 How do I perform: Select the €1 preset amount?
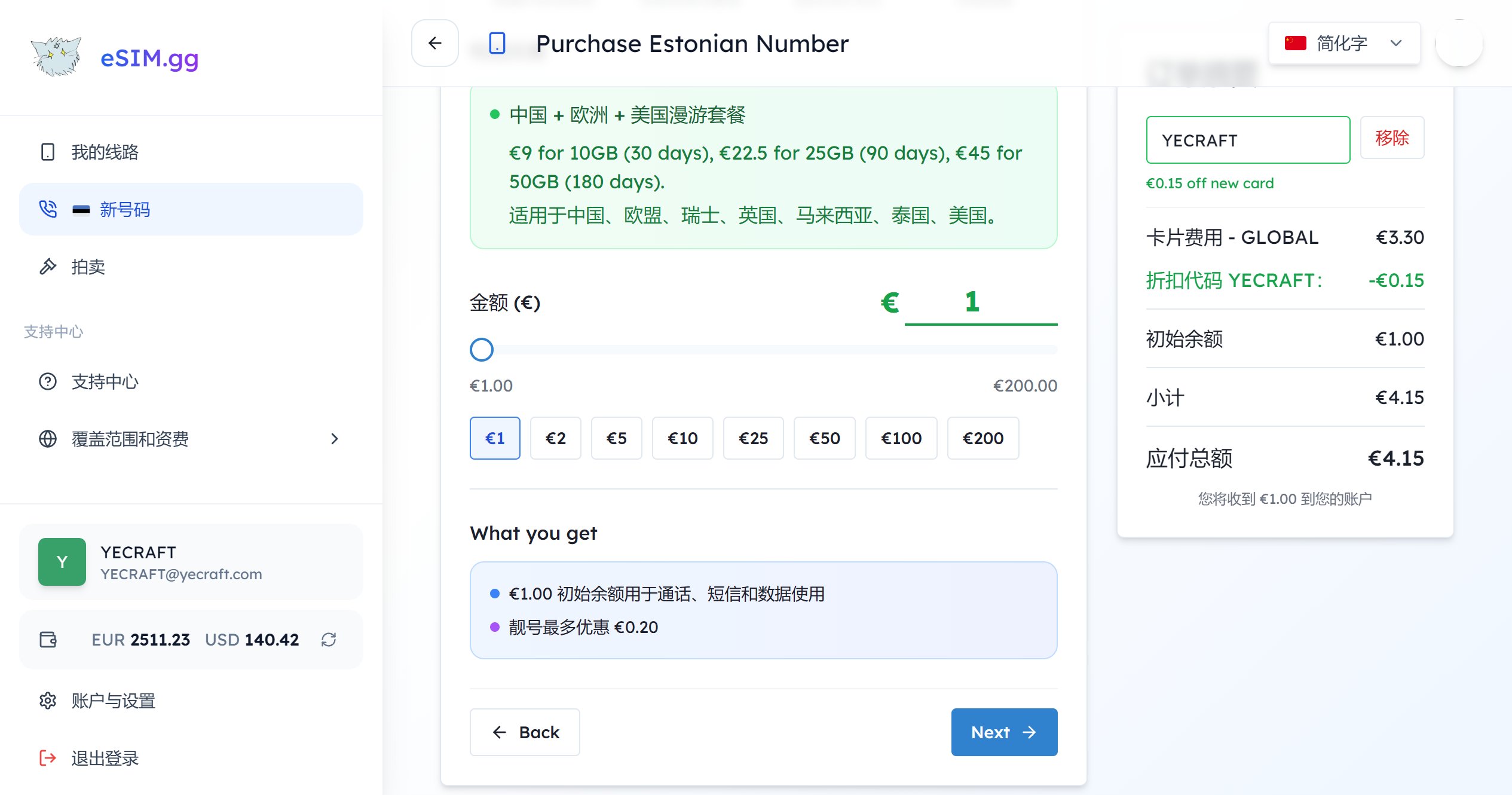pos(495,438)
